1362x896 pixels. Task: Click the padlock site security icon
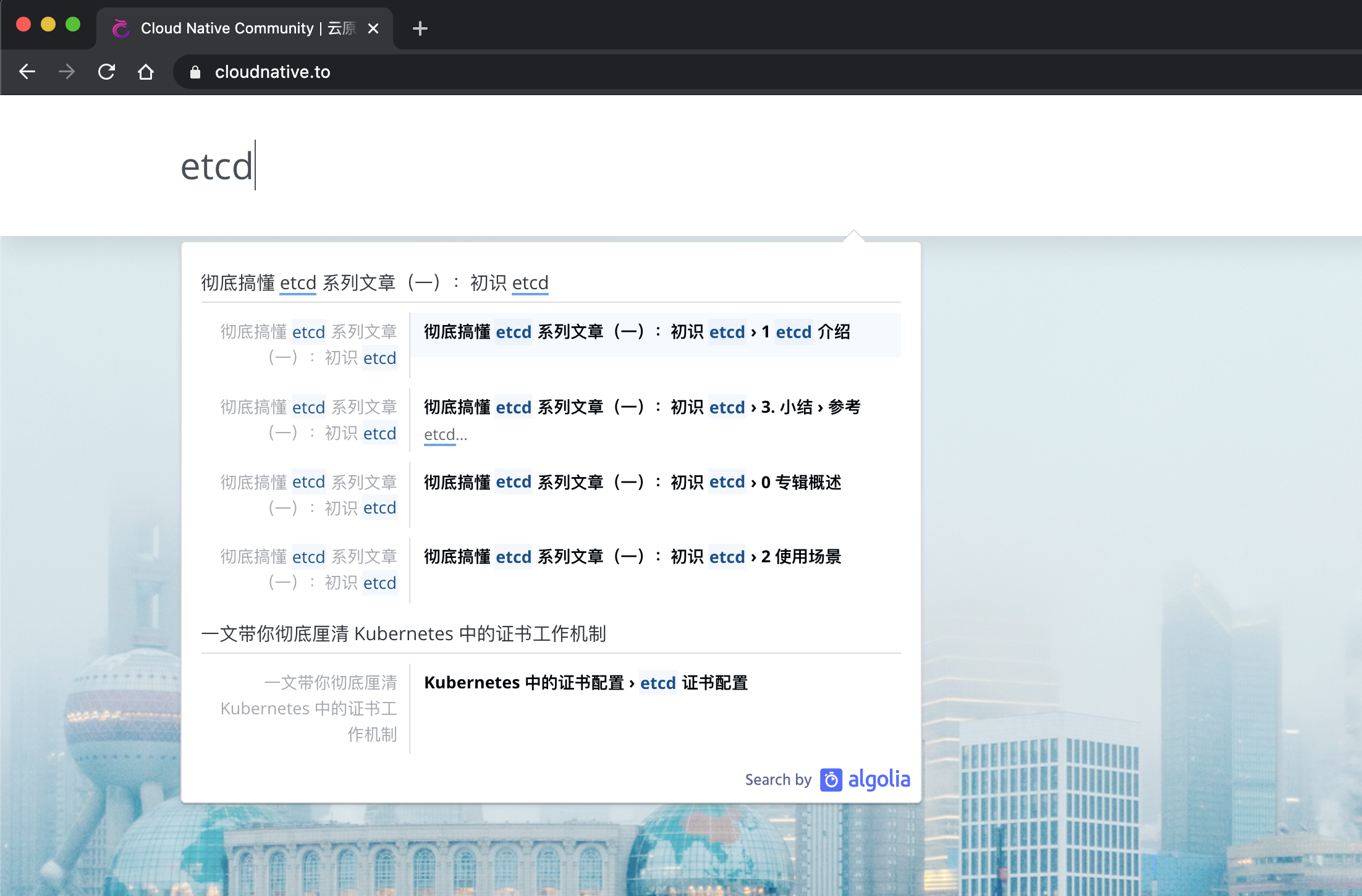[x=195, y=72]
